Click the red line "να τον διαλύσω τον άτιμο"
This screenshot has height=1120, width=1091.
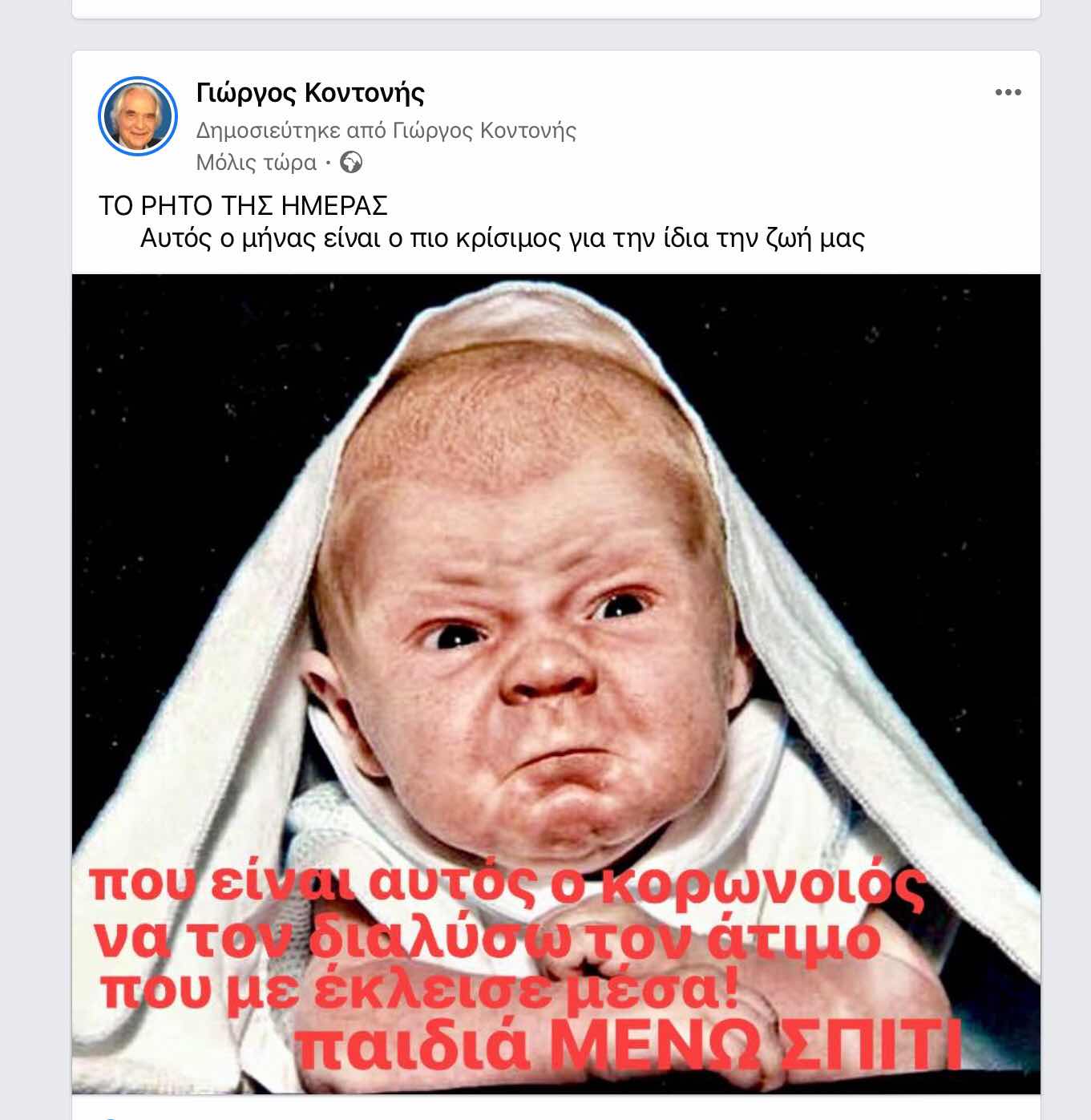[x=488, y=938]
